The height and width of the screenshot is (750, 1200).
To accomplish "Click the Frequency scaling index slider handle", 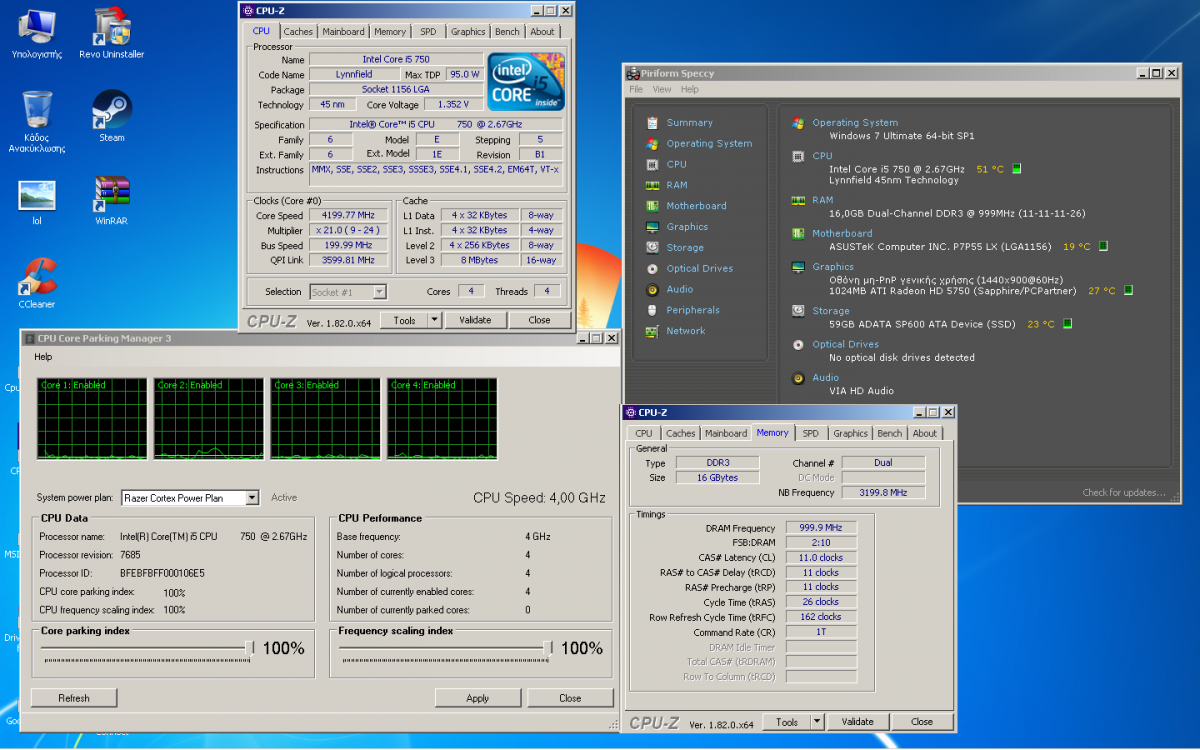I will pos(547,648).
